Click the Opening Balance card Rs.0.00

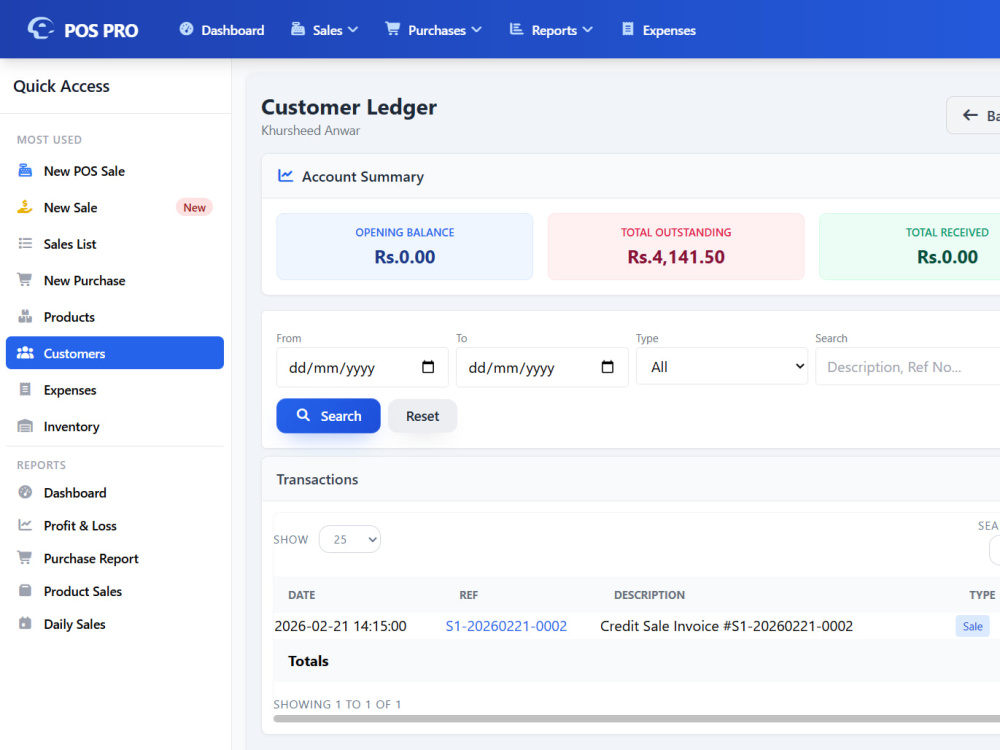click(x=404, y=246)
